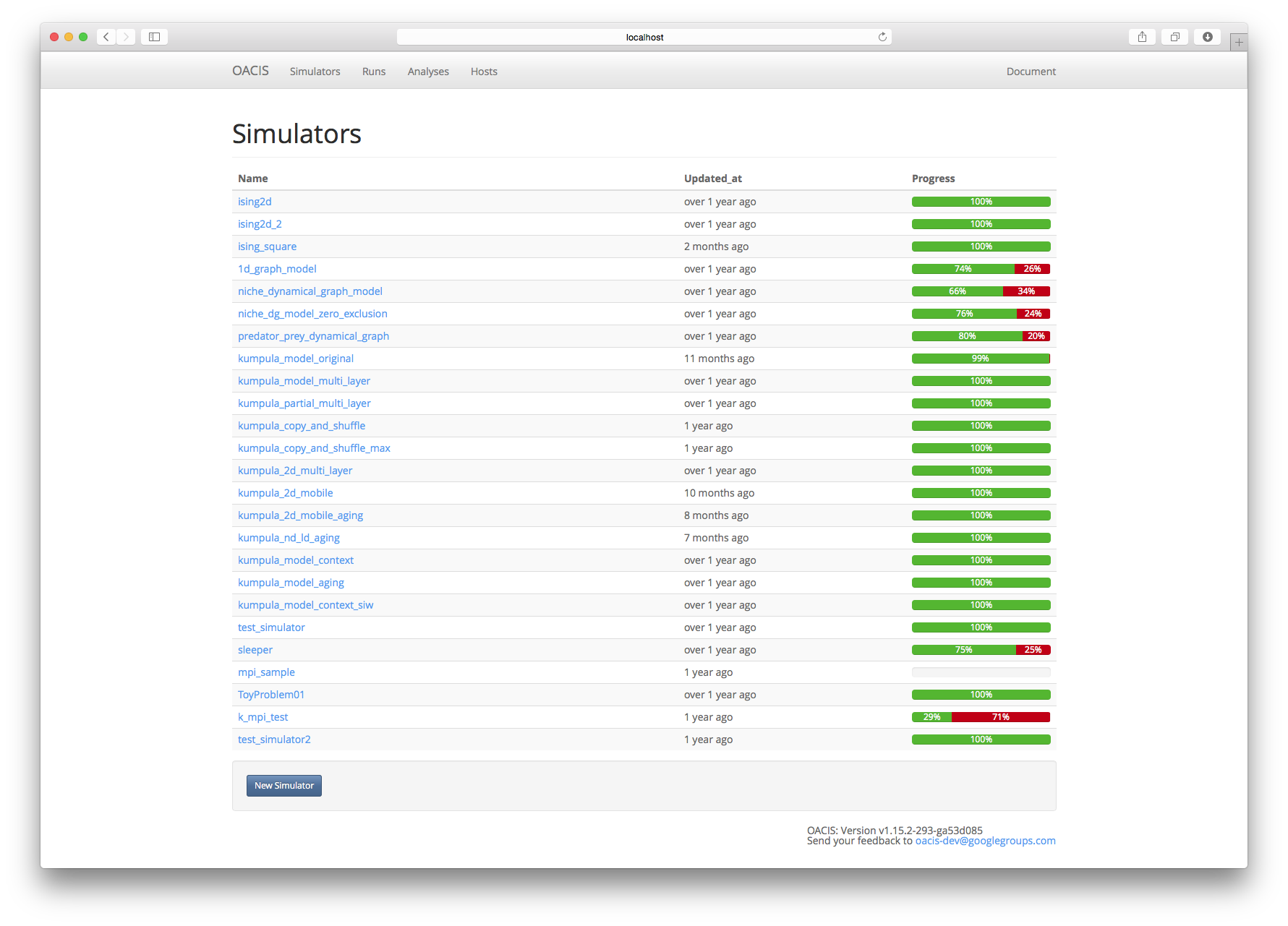
Task: Toggle the Safari sidebar icon
Action: click(154, 37)
